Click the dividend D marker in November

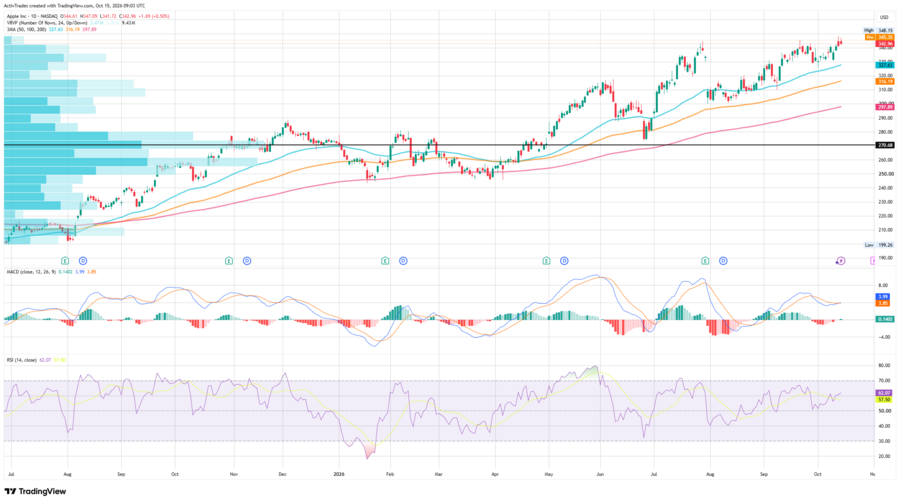coord(247,261)
